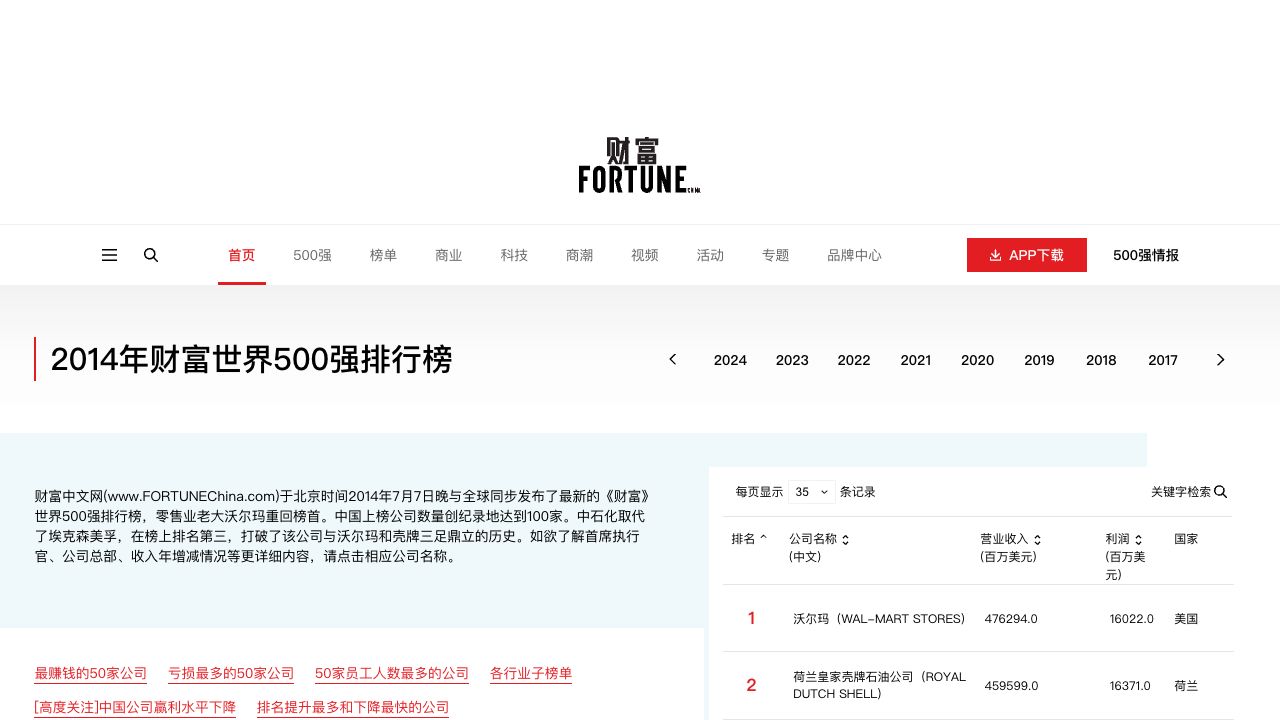Switch to the 榜单 navigation tab
Screen dimensions: 1280x720
(x=383, y=255)
